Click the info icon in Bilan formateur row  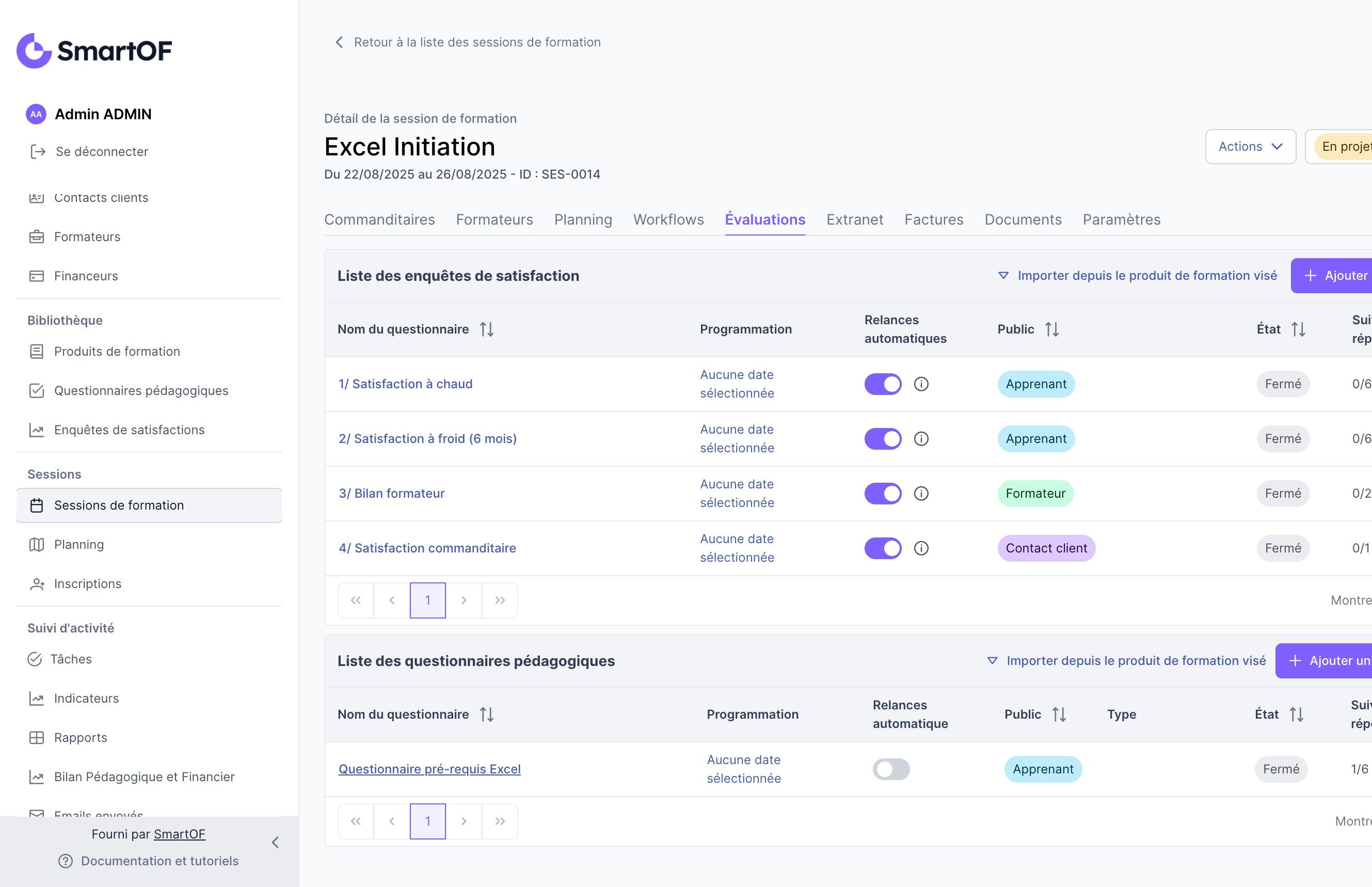(x=921, y=494)
